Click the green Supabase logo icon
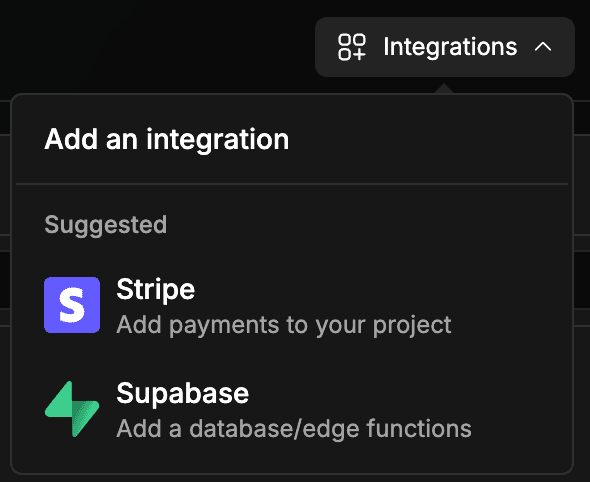Image resolution: width=590 pixels, height=482 pixels. click(x=72, y=409)
